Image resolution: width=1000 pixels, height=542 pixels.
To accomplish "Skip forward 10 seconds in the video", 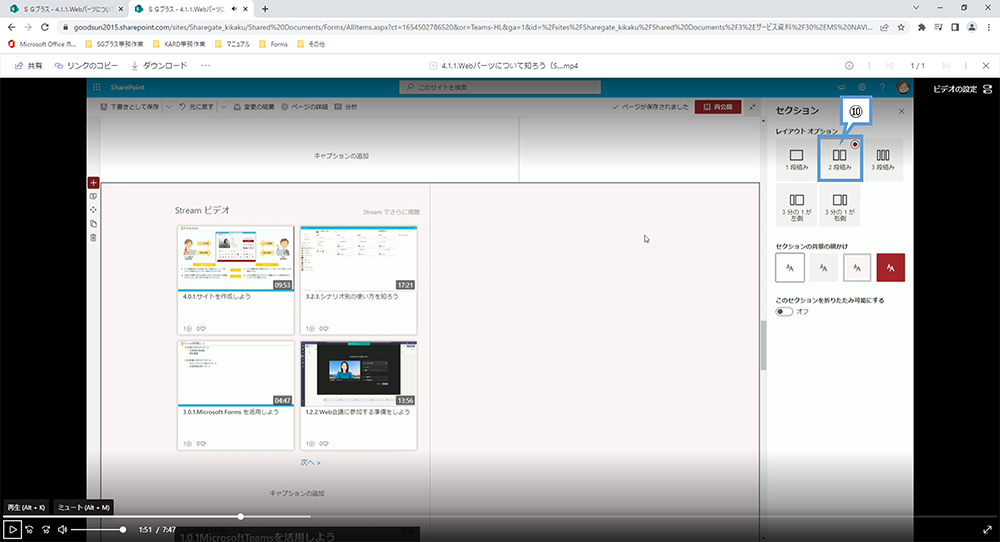I will point(46,529).
